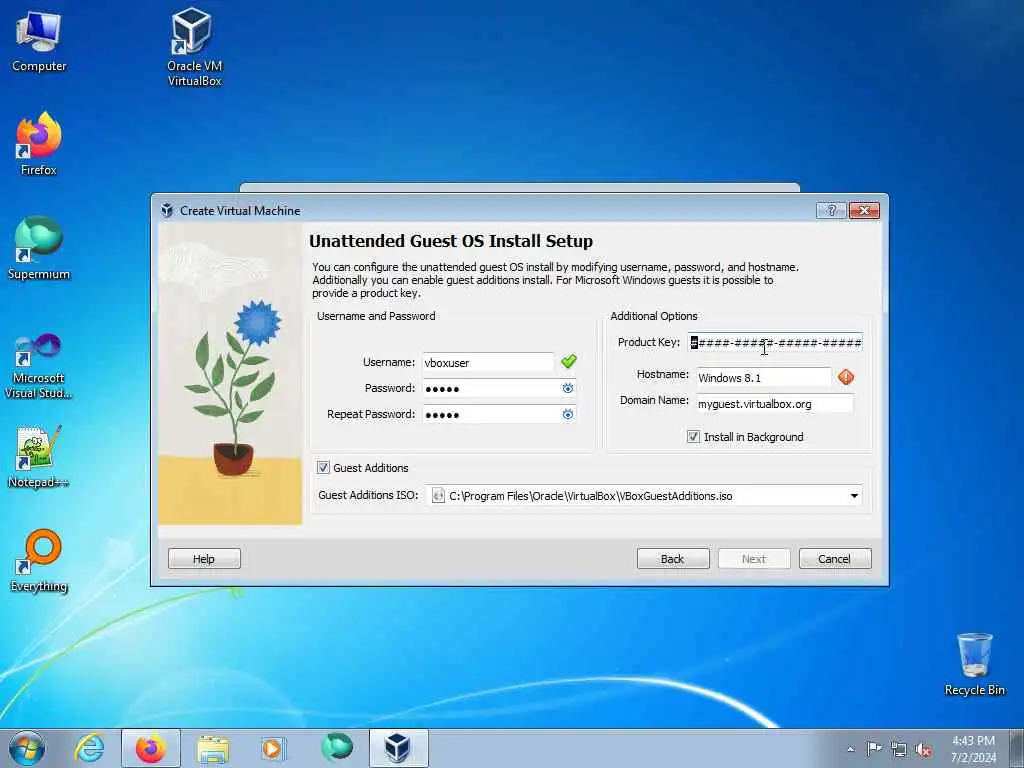The height and width of the screenshot is (768, 1024).
Task: Uncheck the Install in Background checkbox
Action: click(693, 437)
